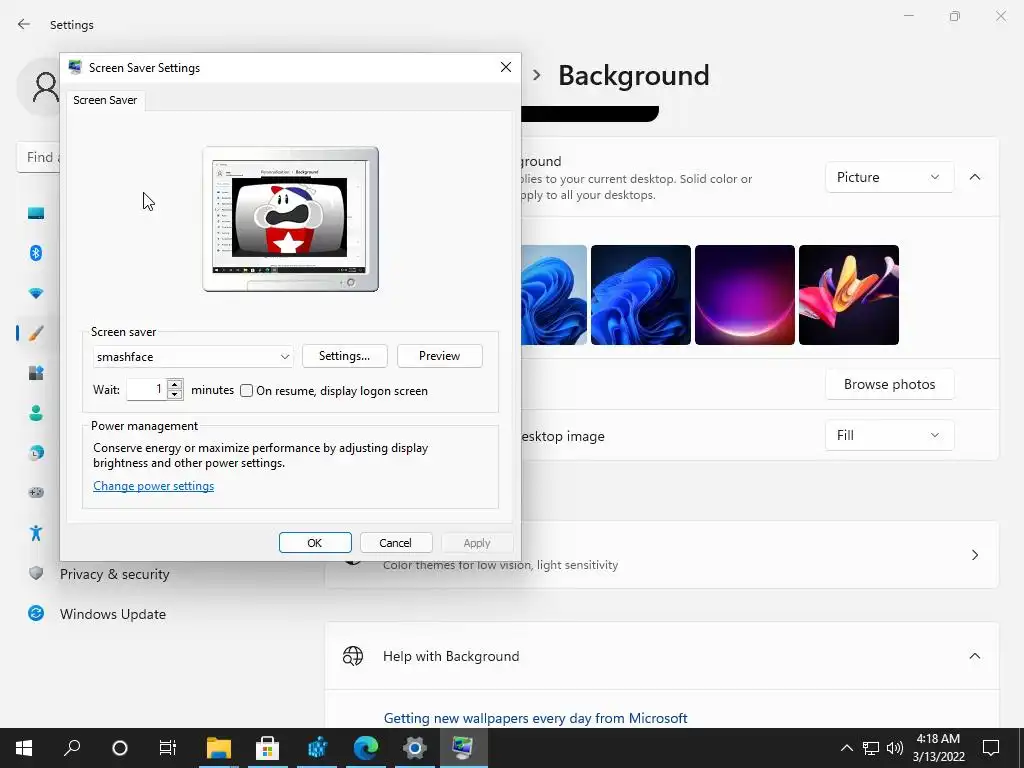Viewport: 1024px width, 768px height.
Task: Open the Contrast themes row chevron
Action: pyautogui.click(x=974, y=555)
